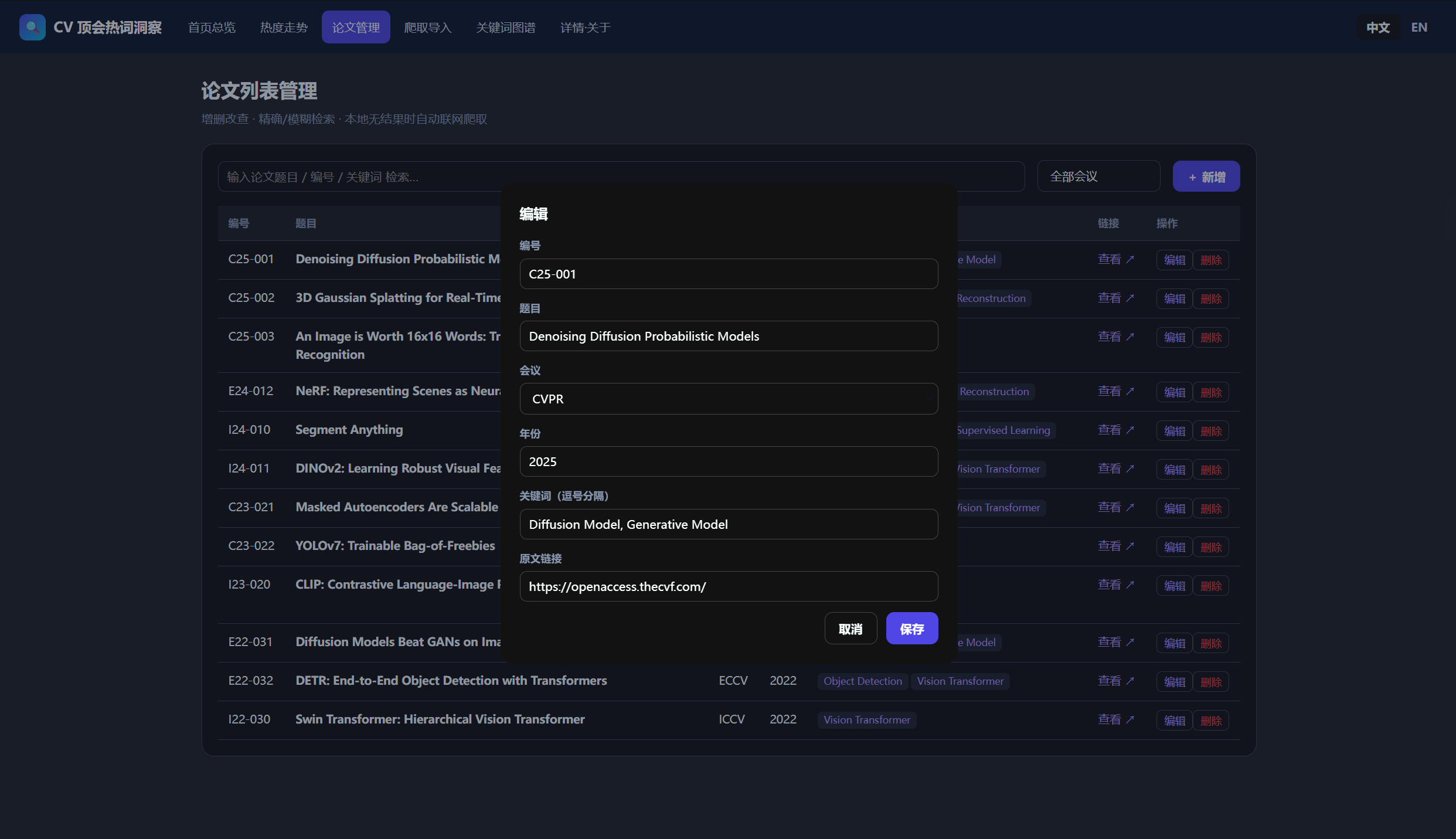Screen dimensions: 1456x839
Task: Switch language to EN
Action: click(1419, 28)
